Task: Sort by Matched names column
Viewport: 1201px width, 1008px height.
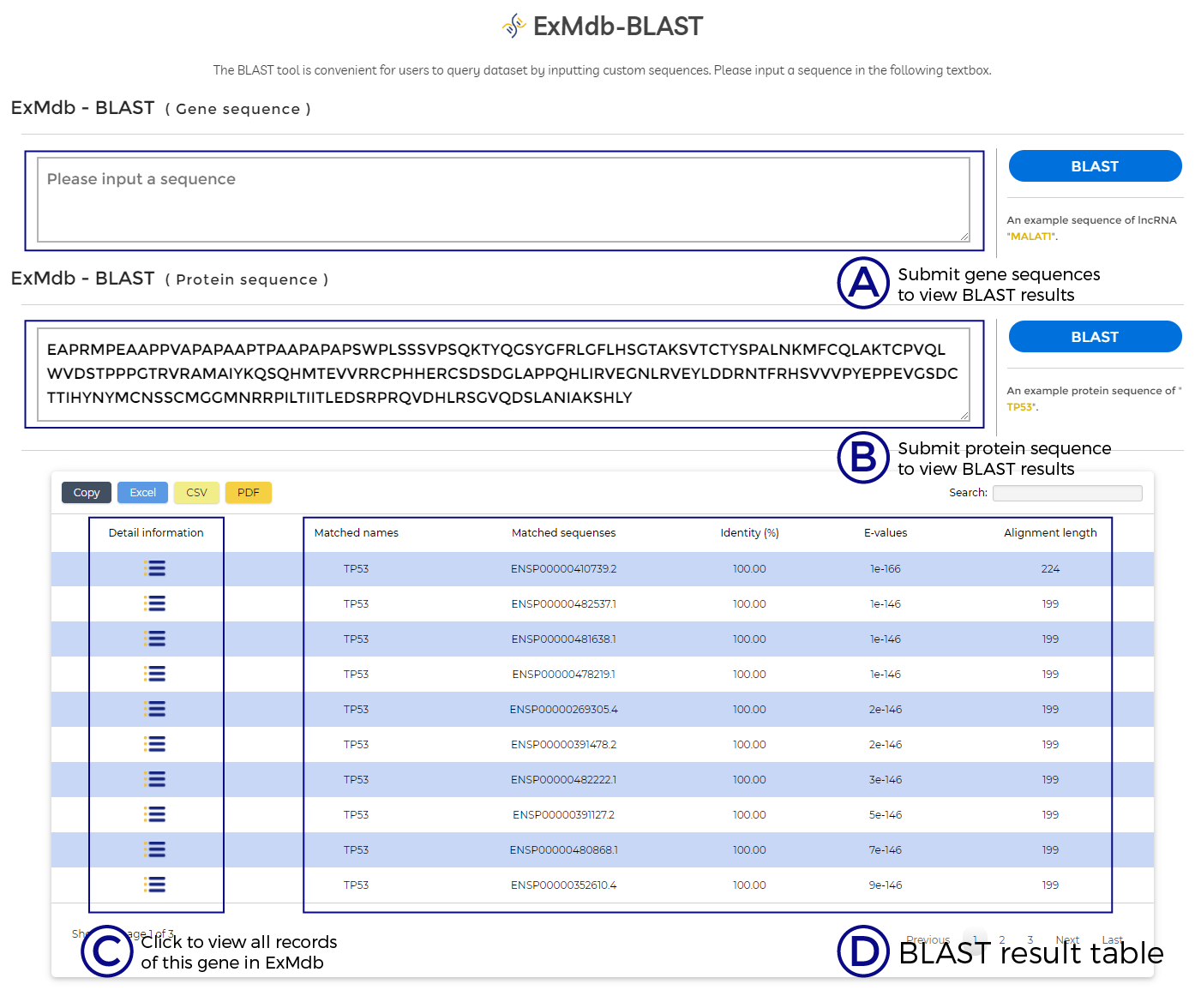Action: tap(357, 533)
